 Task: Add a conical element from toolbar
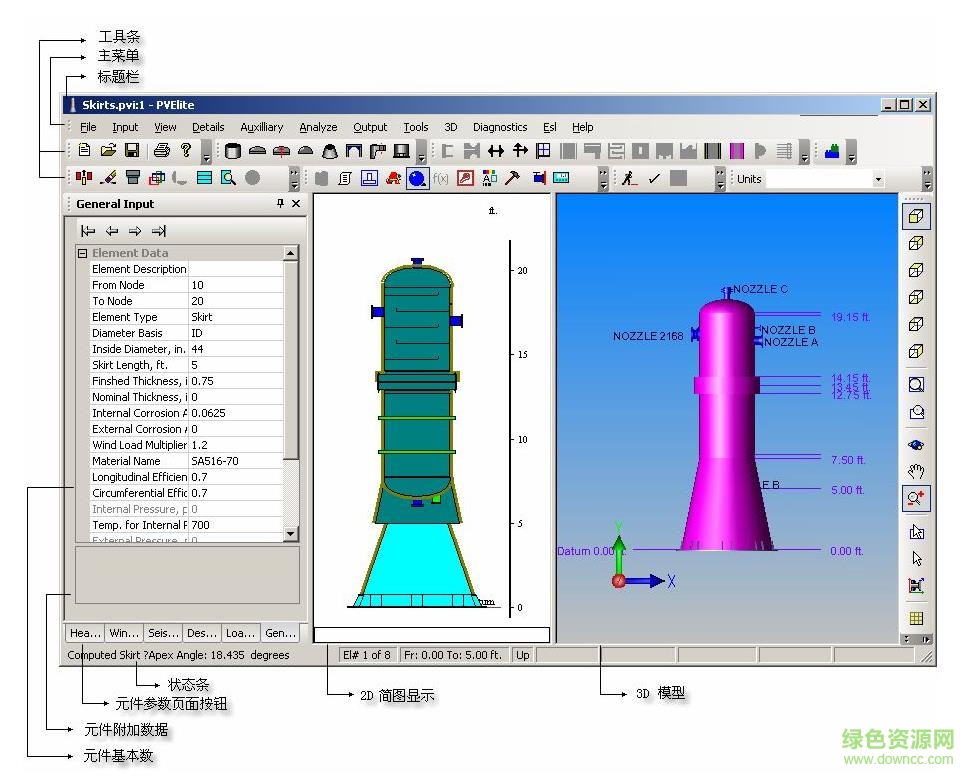329,152
